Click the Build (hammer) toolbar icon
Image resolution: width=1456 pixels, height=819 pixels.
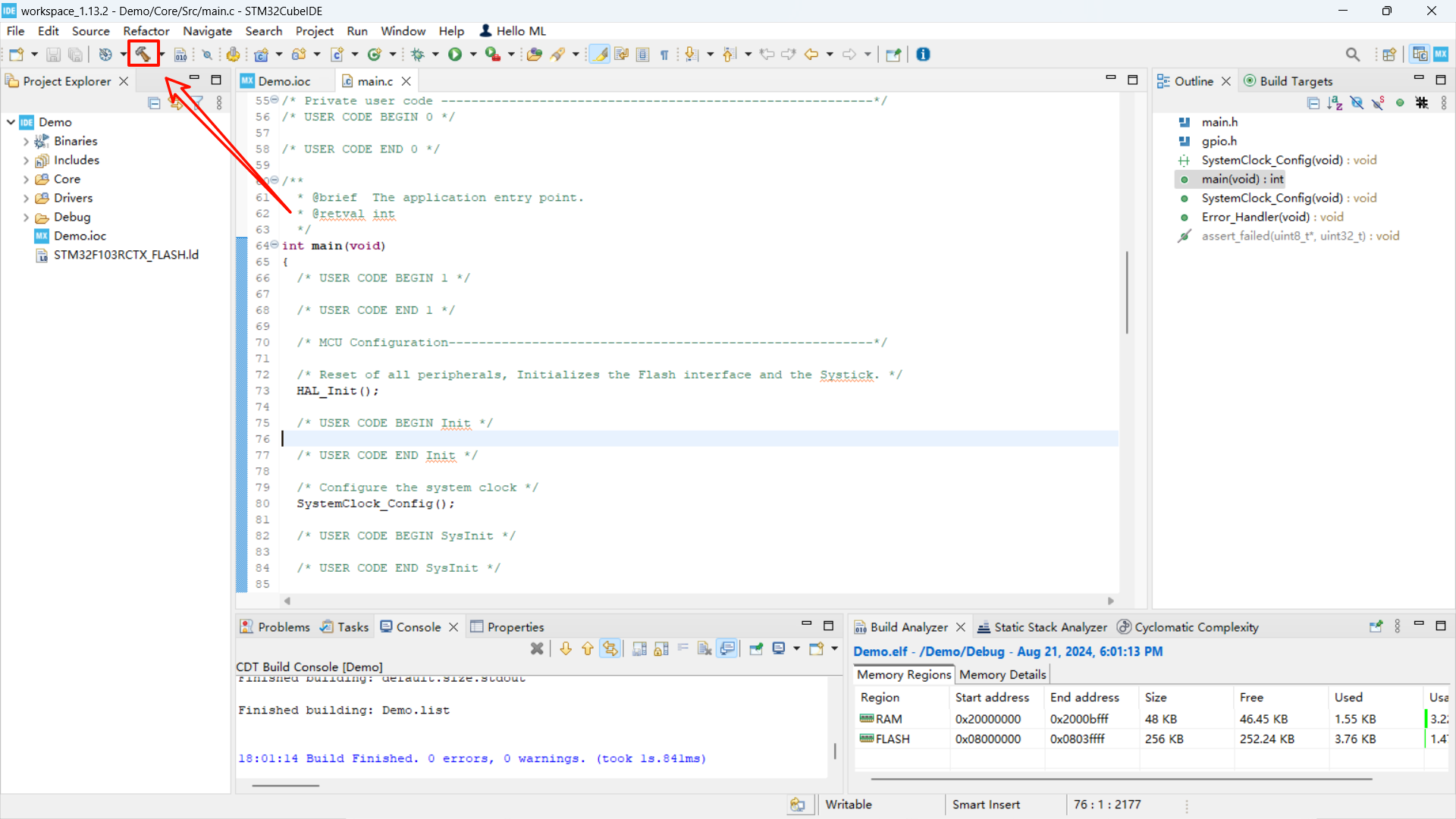tap(143, 54)
